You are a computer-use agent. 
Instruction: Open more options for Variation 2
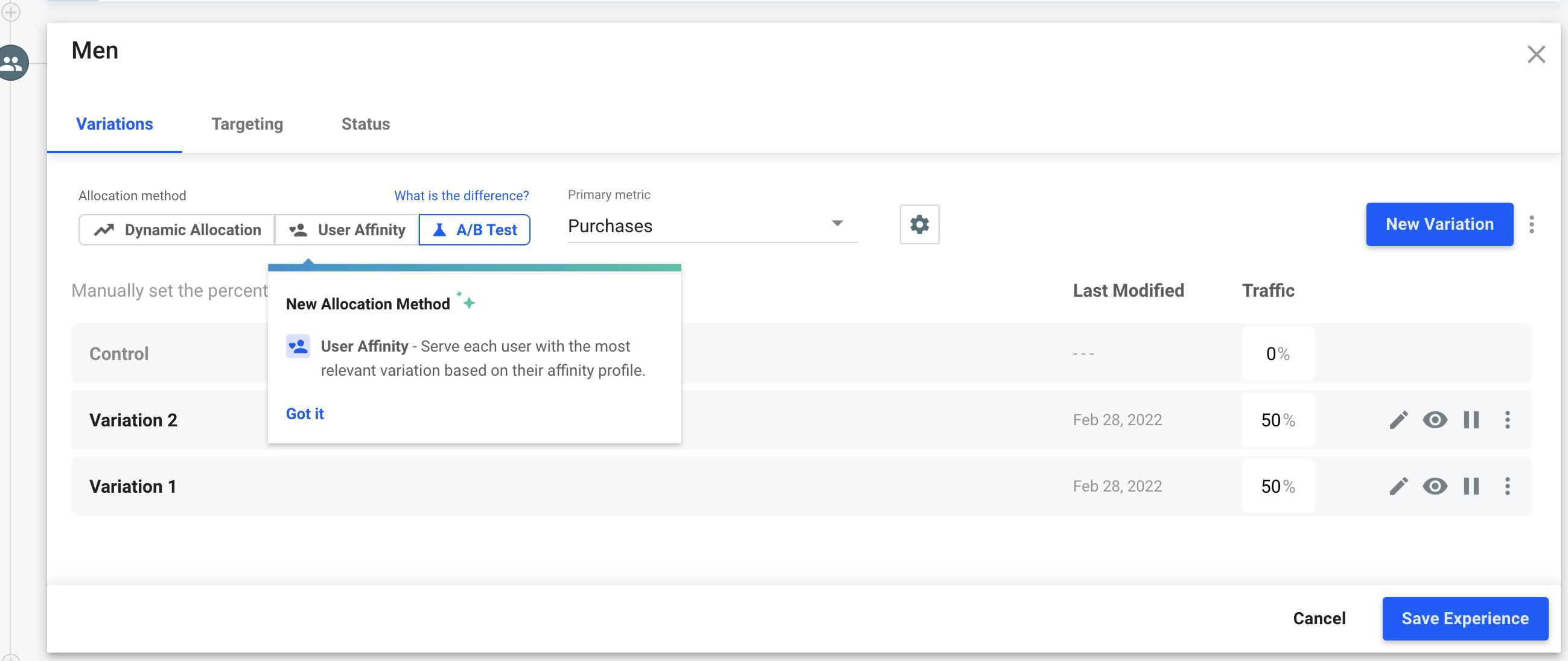[1507, 420]
